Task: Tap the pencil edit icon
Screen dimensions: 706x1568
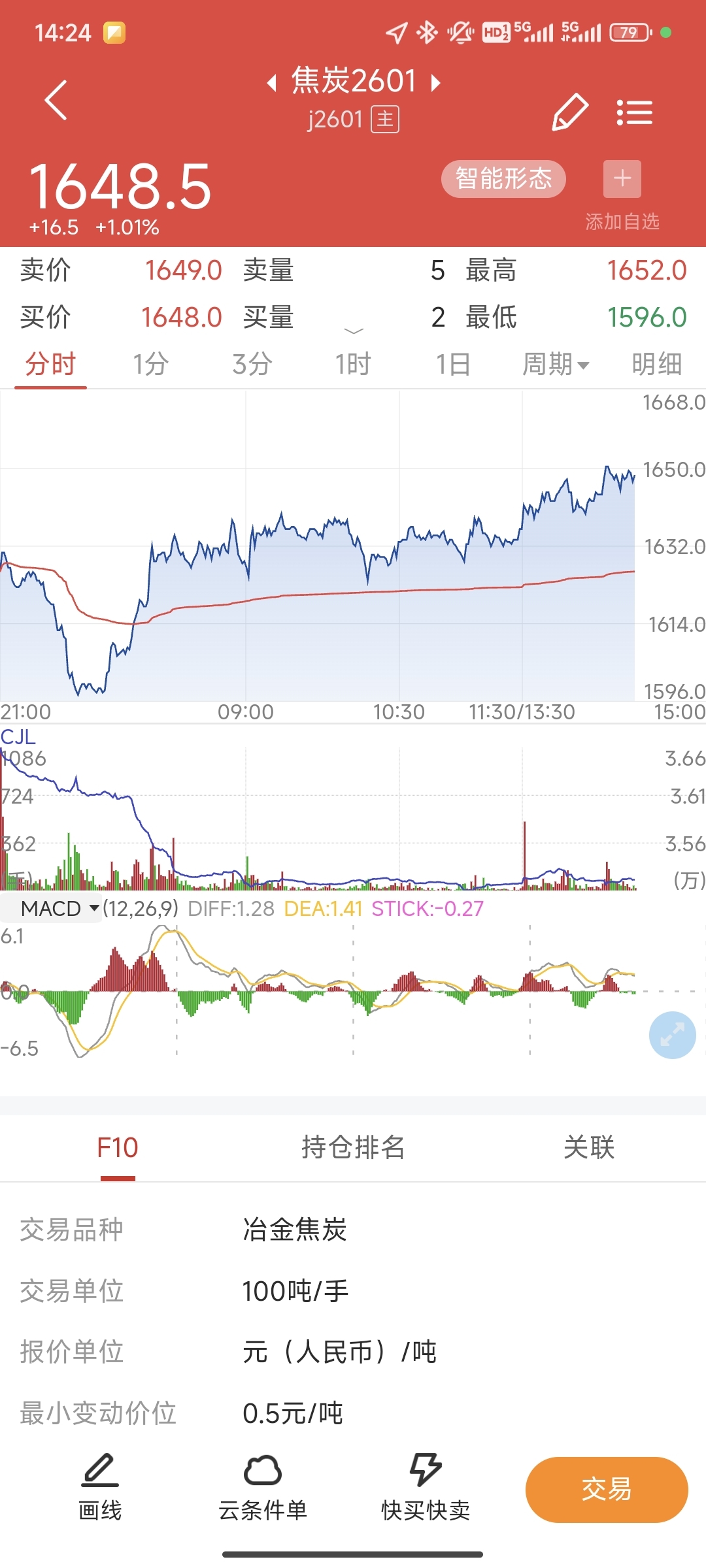Action: 570,112
